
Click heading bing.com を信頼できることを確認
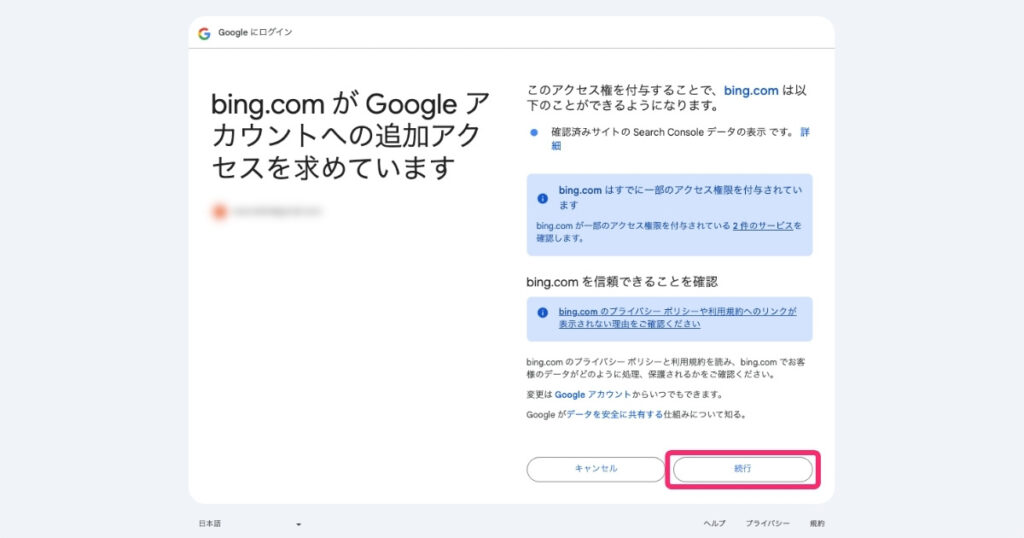622,282
